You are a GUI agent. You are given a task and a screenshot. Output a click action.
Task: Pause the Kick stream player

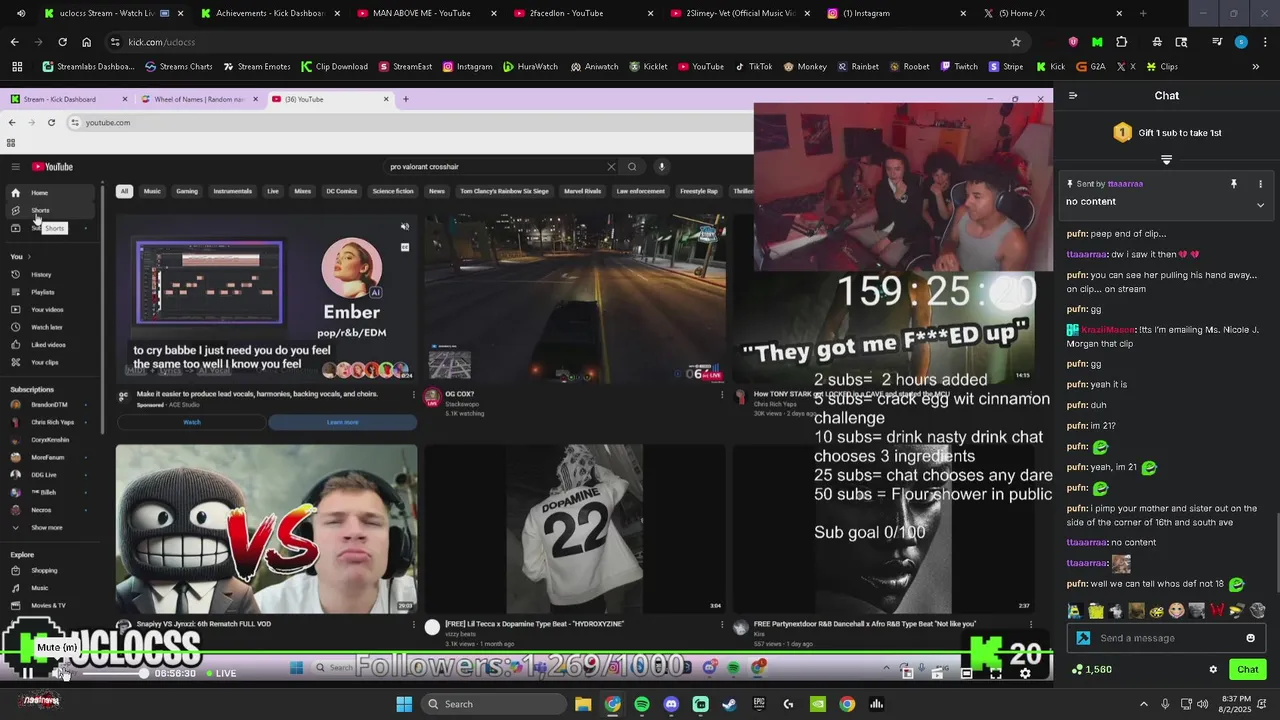pos(27,673)
